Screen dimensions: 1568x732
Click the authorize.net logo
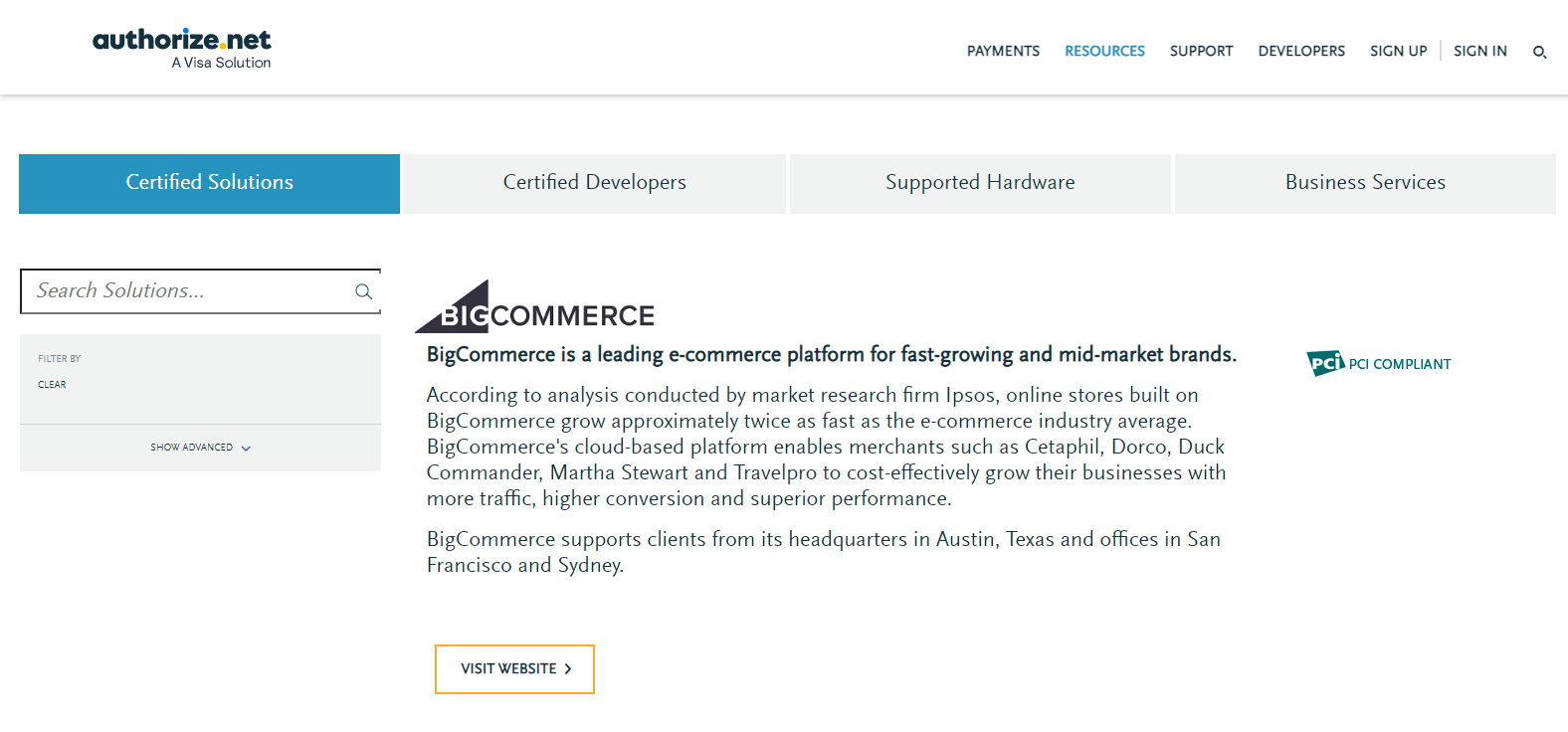point(182,48)
